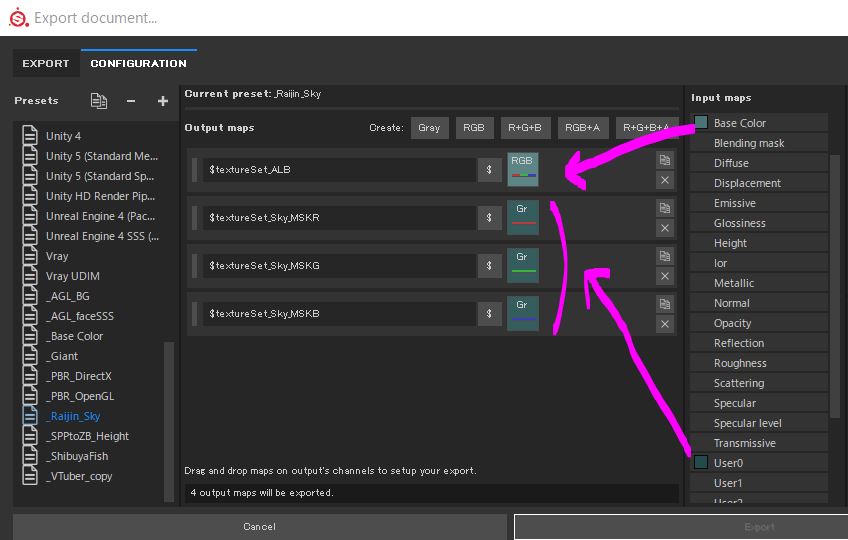Remove preset with the minus icon
This screenshot has width=848, height=540.
pyautogui.click(x=131, y=101)
